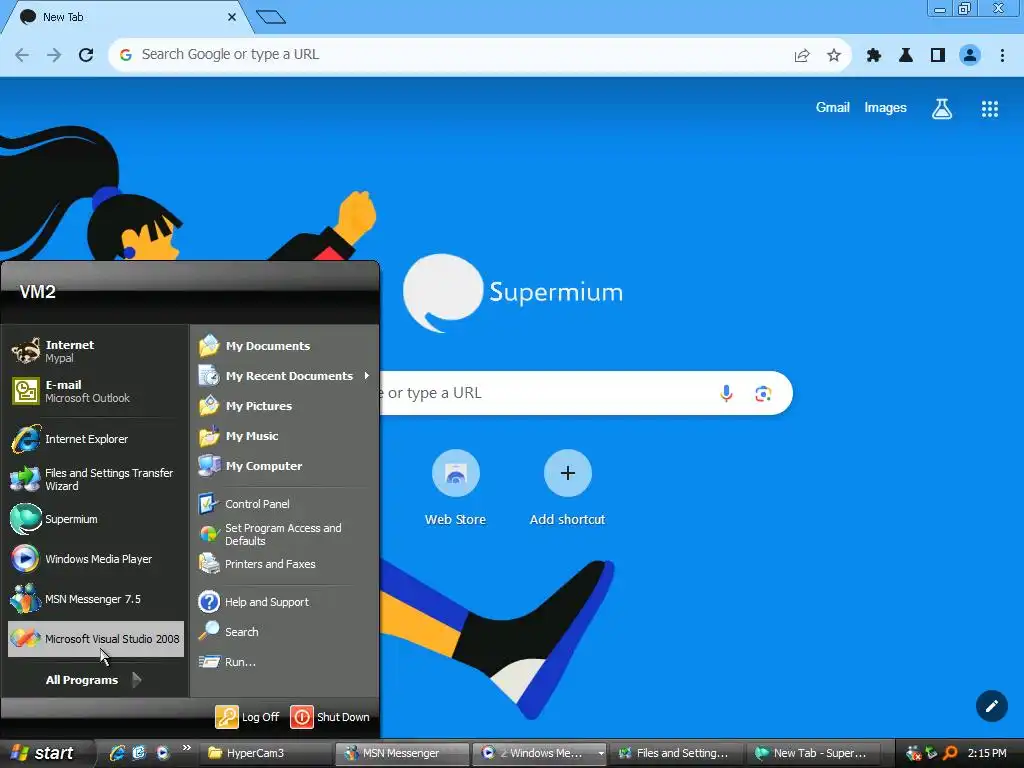Image resolution: width=1024 pixels, height=768 pixels.
Task: Open Internet Explorer from Start menu
Action: [95, 439]
